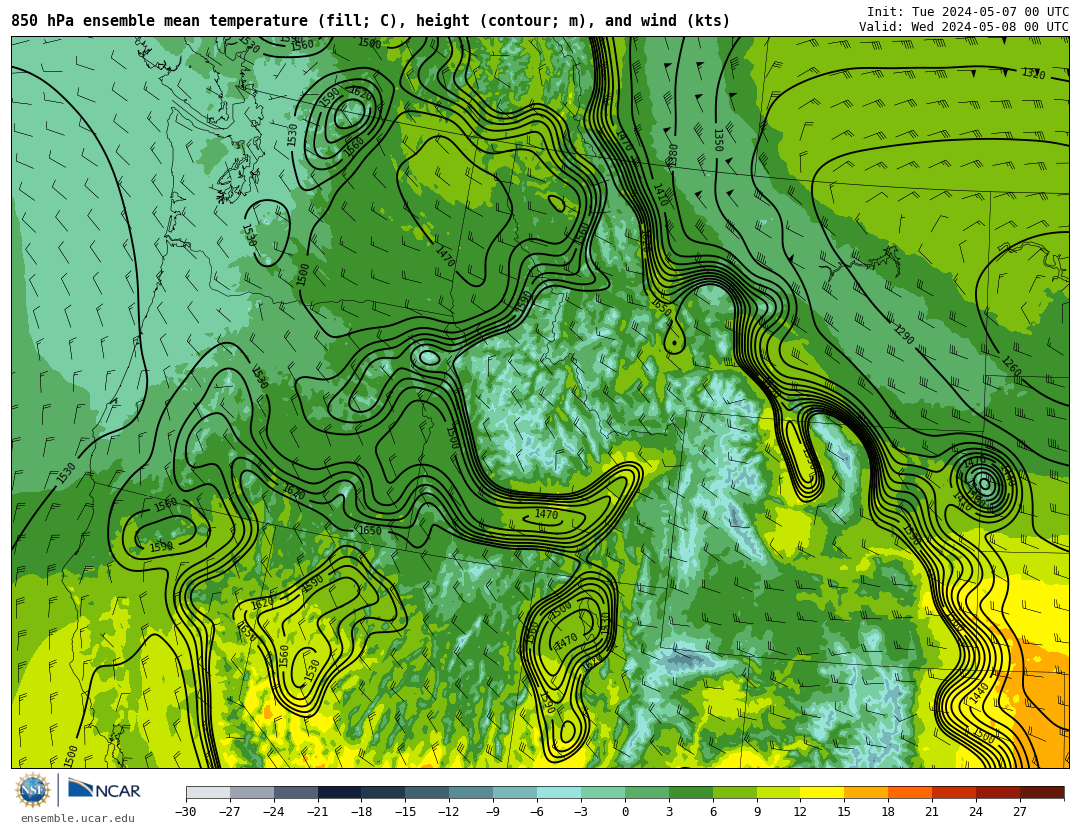
Task: Pick the colorbar swatch between 3 and 6
Action: click(691, 792)
